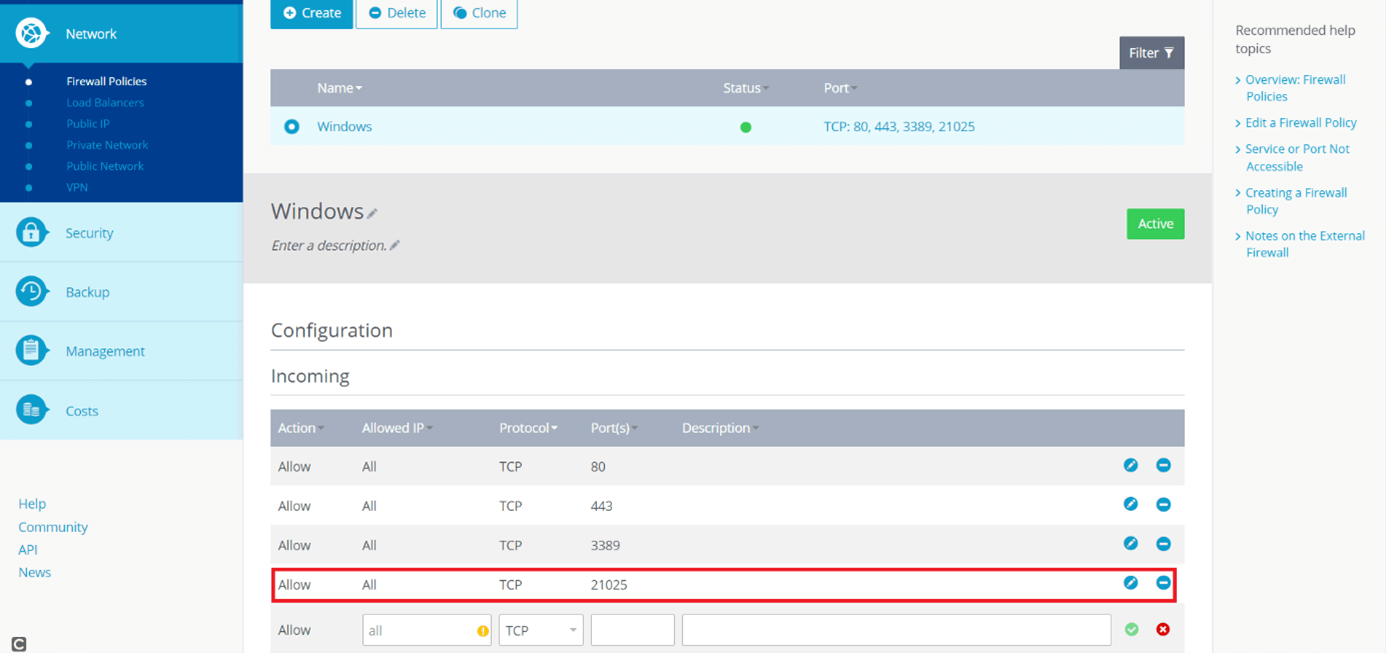Remove the port 80 rule
Image resolution: width=1386 pixels, height=653 pixels.
pos(1163,465)
